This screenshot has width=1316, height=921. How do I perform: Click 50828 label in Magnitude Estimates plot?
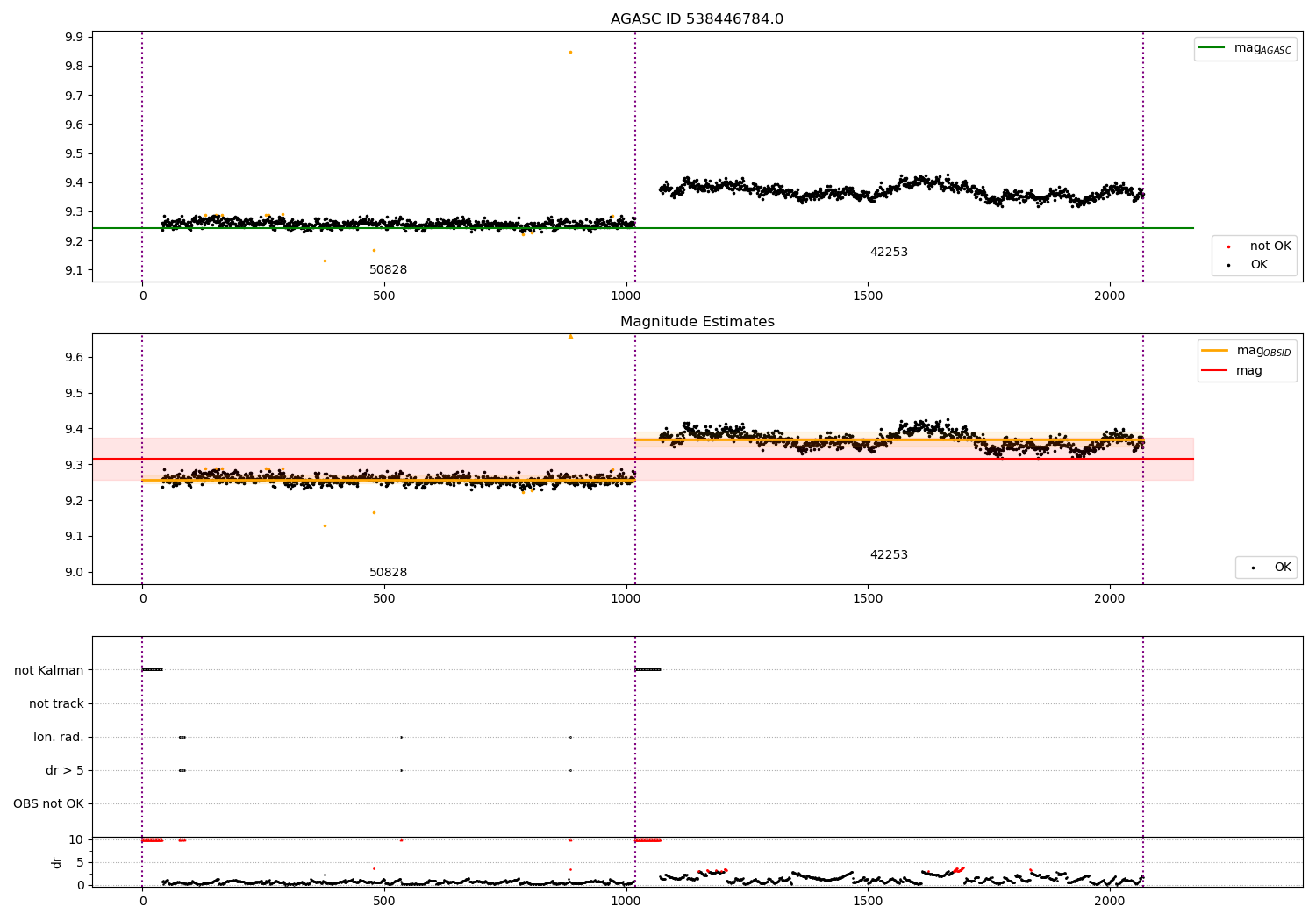(388, 573)
